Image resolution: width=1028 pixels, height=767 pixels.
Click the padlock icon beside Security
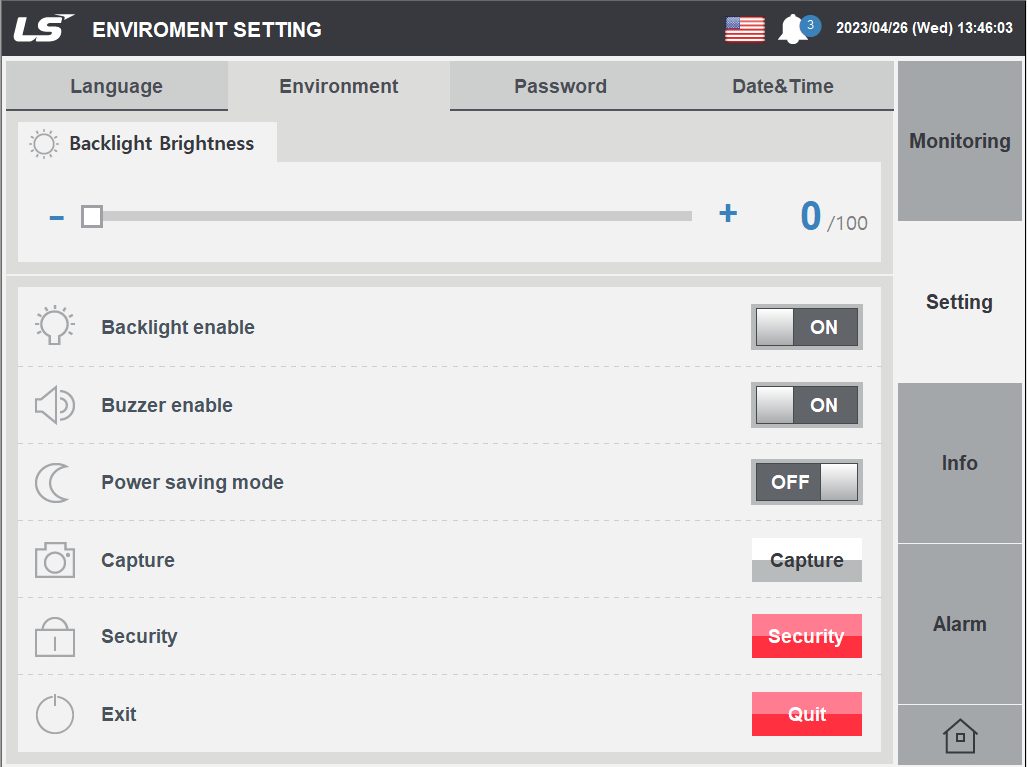[54, 636]
